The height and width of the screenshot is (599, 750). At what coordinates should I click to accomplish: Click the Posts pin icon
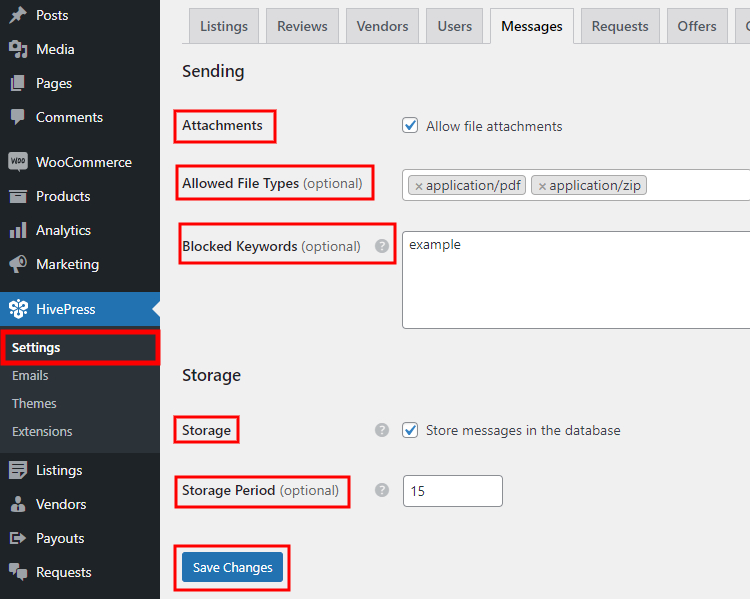tap(18, 15)
